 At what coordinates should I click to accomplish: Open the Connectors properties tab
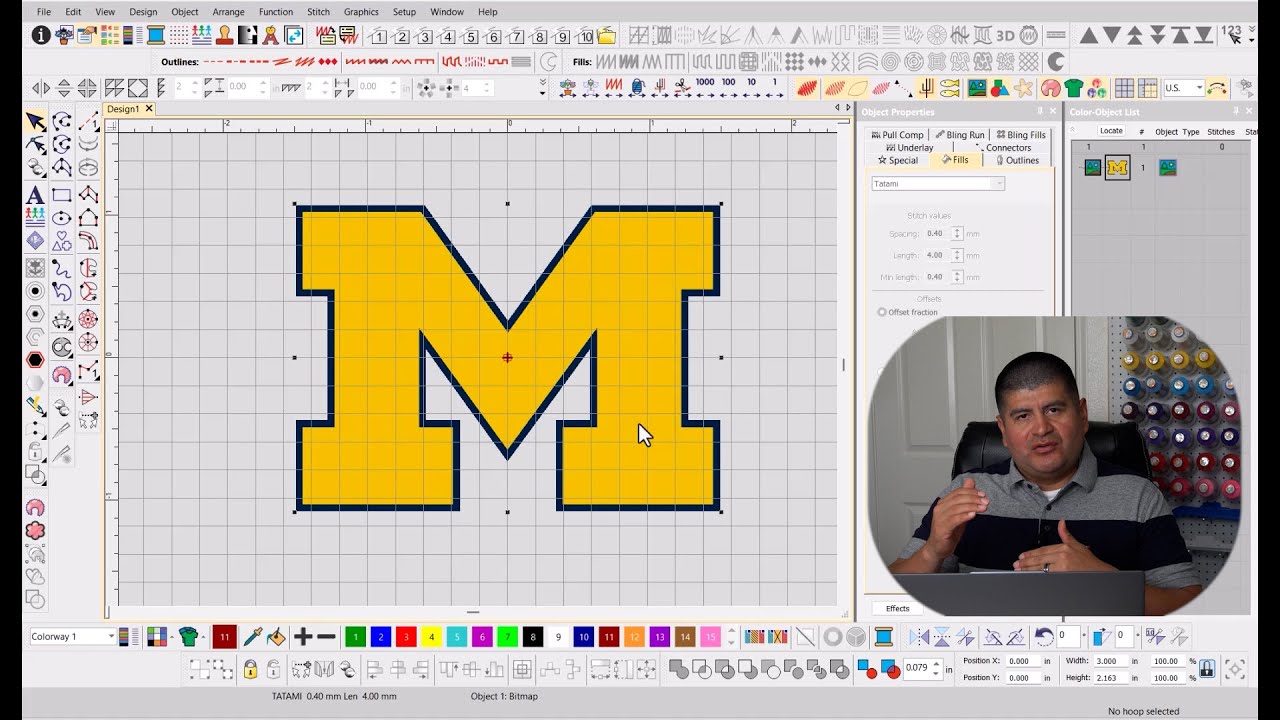[x=1002, y=148]
